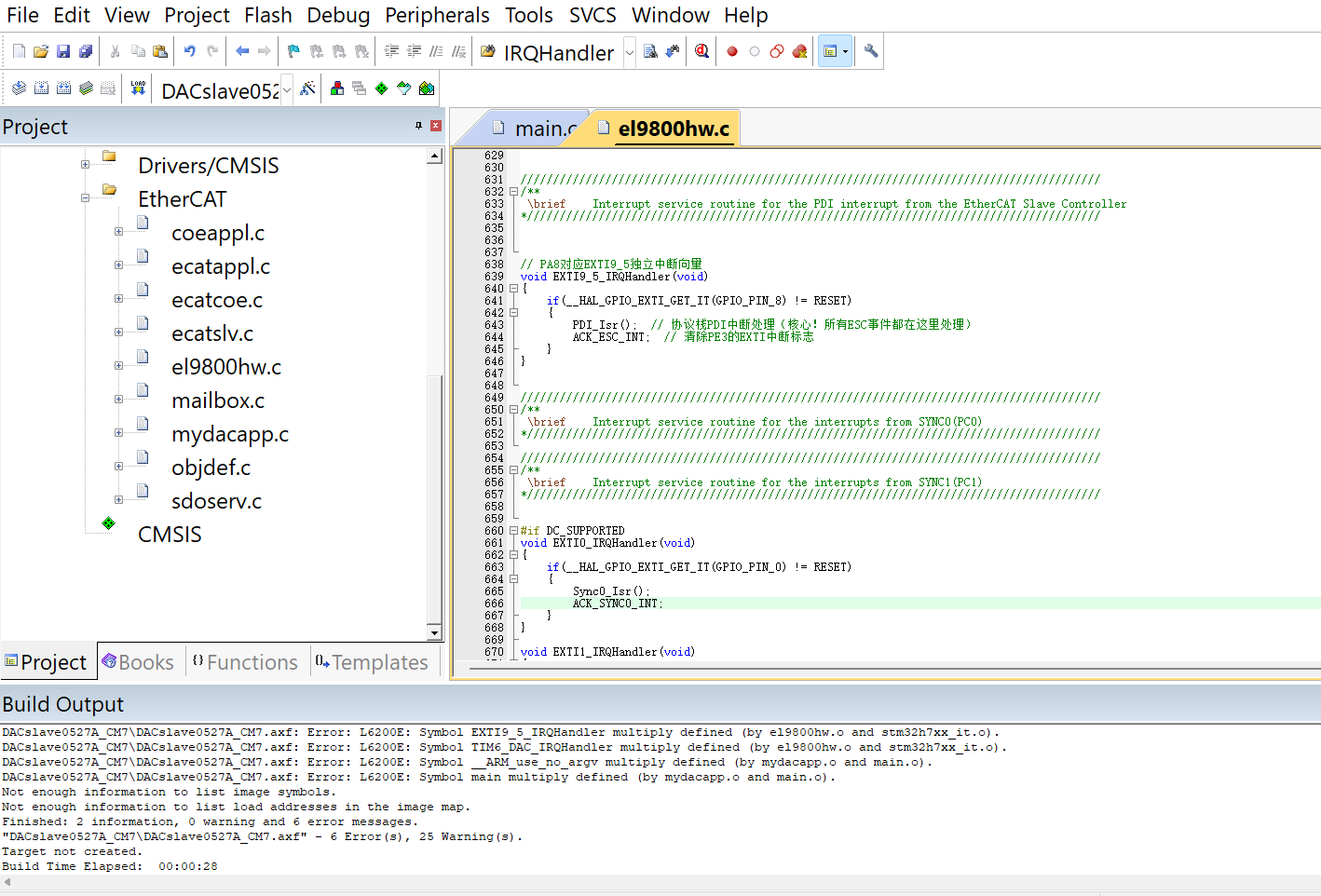Open the Peripherals menu

437,15
